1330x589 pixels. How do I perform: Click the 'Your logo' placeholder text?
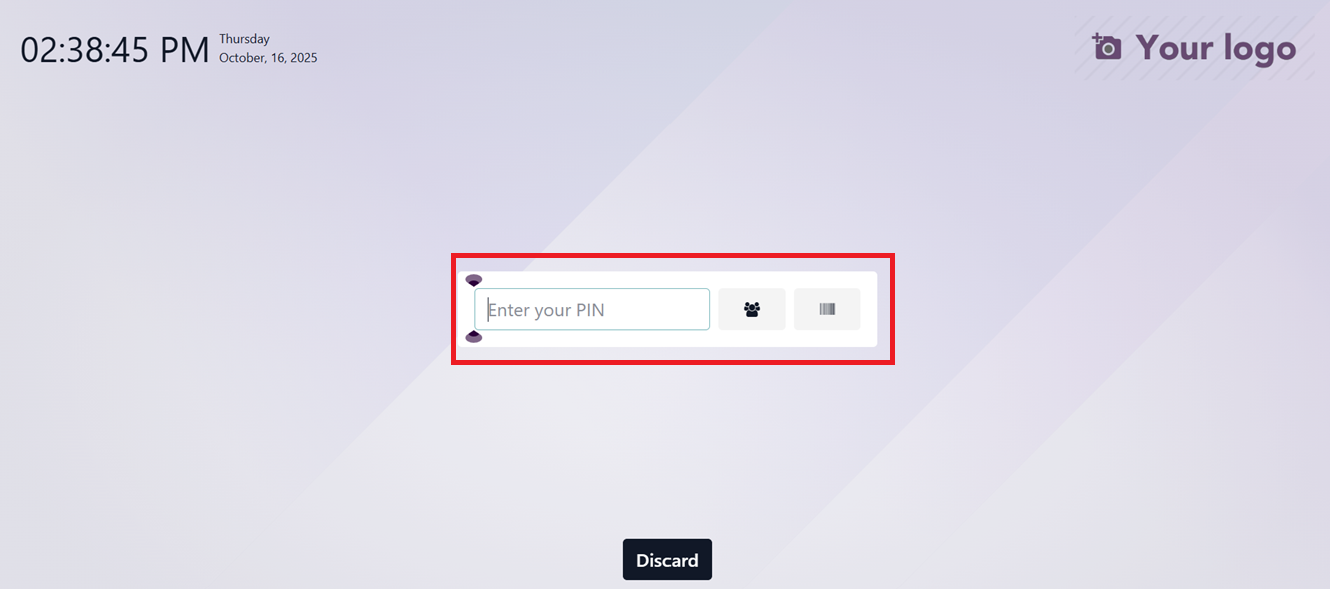click(x=1216, y=47)
